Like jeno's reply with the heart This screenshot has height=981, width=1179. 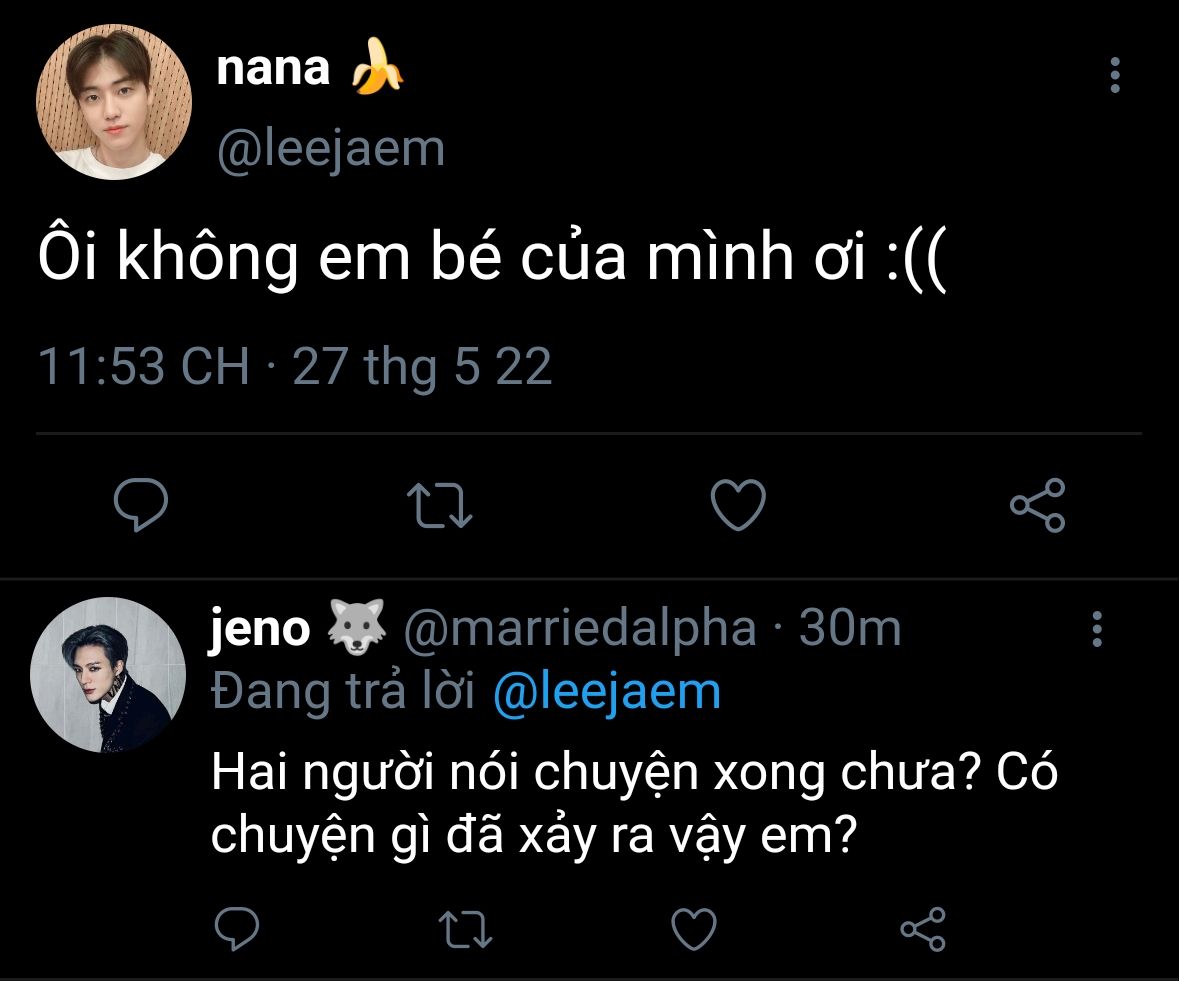(x=693, y=930)
